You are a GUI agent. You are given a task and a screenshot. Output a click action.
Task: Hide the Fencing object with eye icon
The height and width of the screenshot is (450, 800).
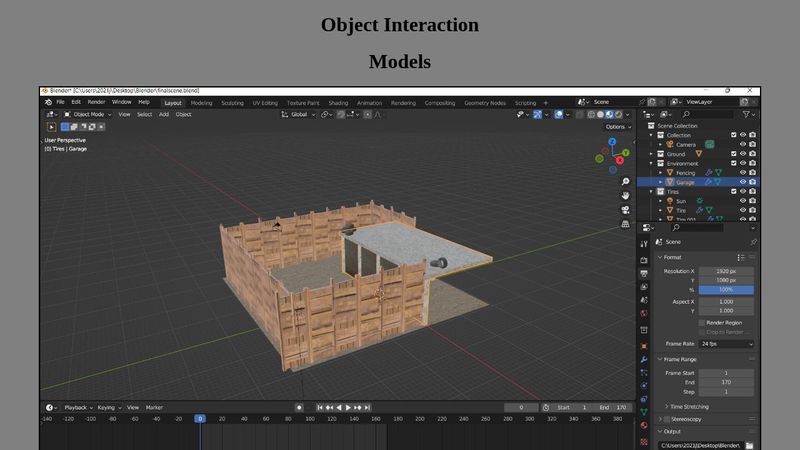pyautogui.click(x=743, y=172)
